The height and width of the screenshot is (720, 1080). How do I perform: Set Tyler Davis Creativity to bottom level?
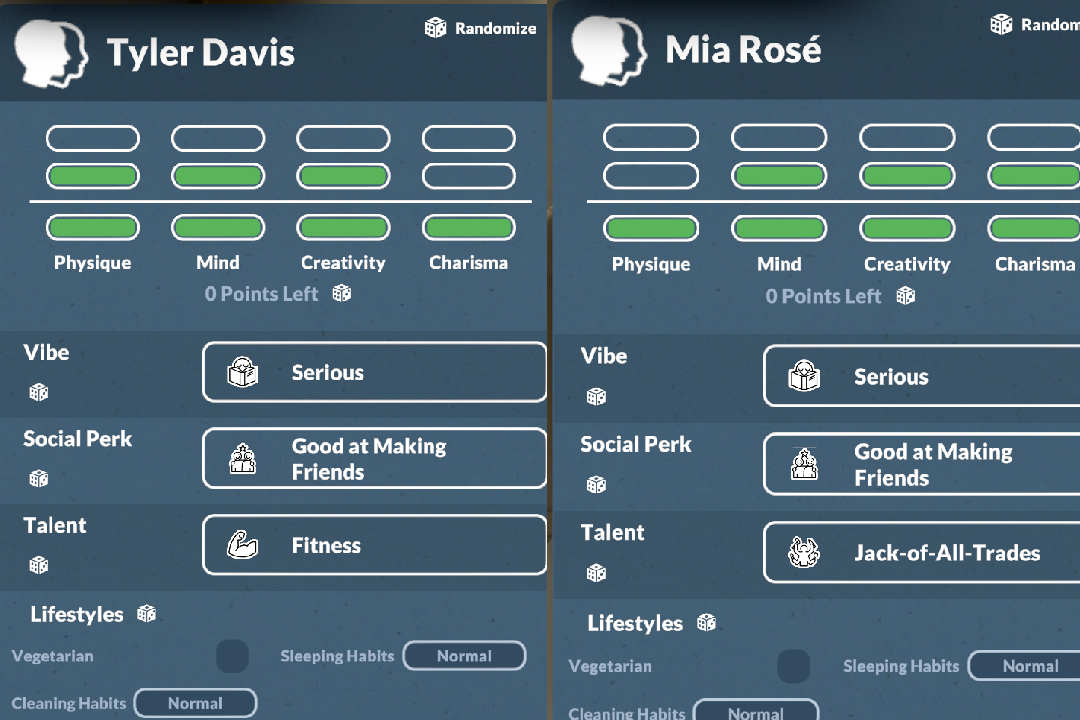(x=344, y=227)
